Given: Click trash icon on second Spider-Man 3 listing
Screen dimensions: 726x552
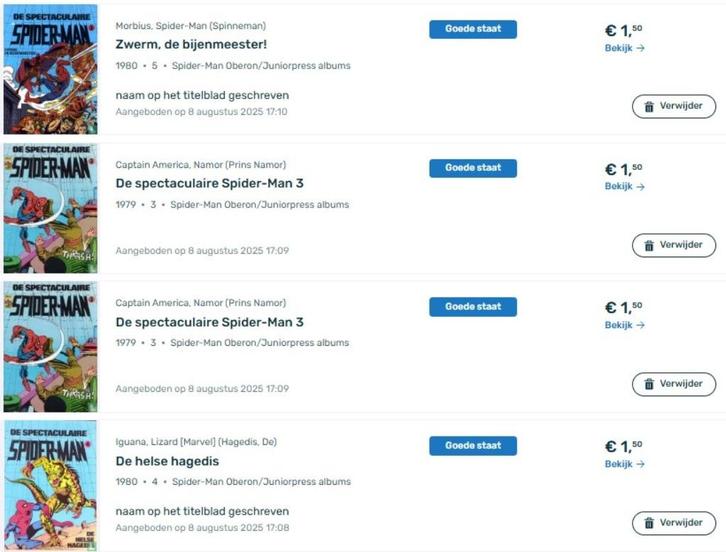Looking at the screenshot, I should coord(649,384).
